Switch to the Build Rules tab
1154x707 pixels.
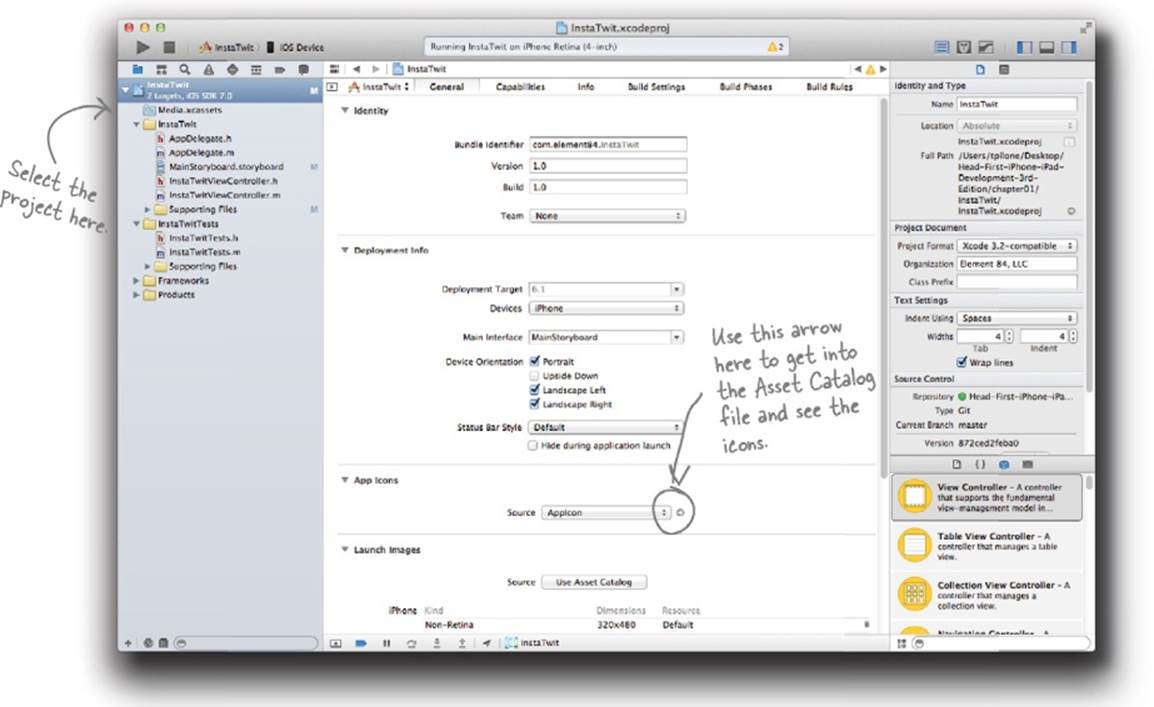click(829, 87)
